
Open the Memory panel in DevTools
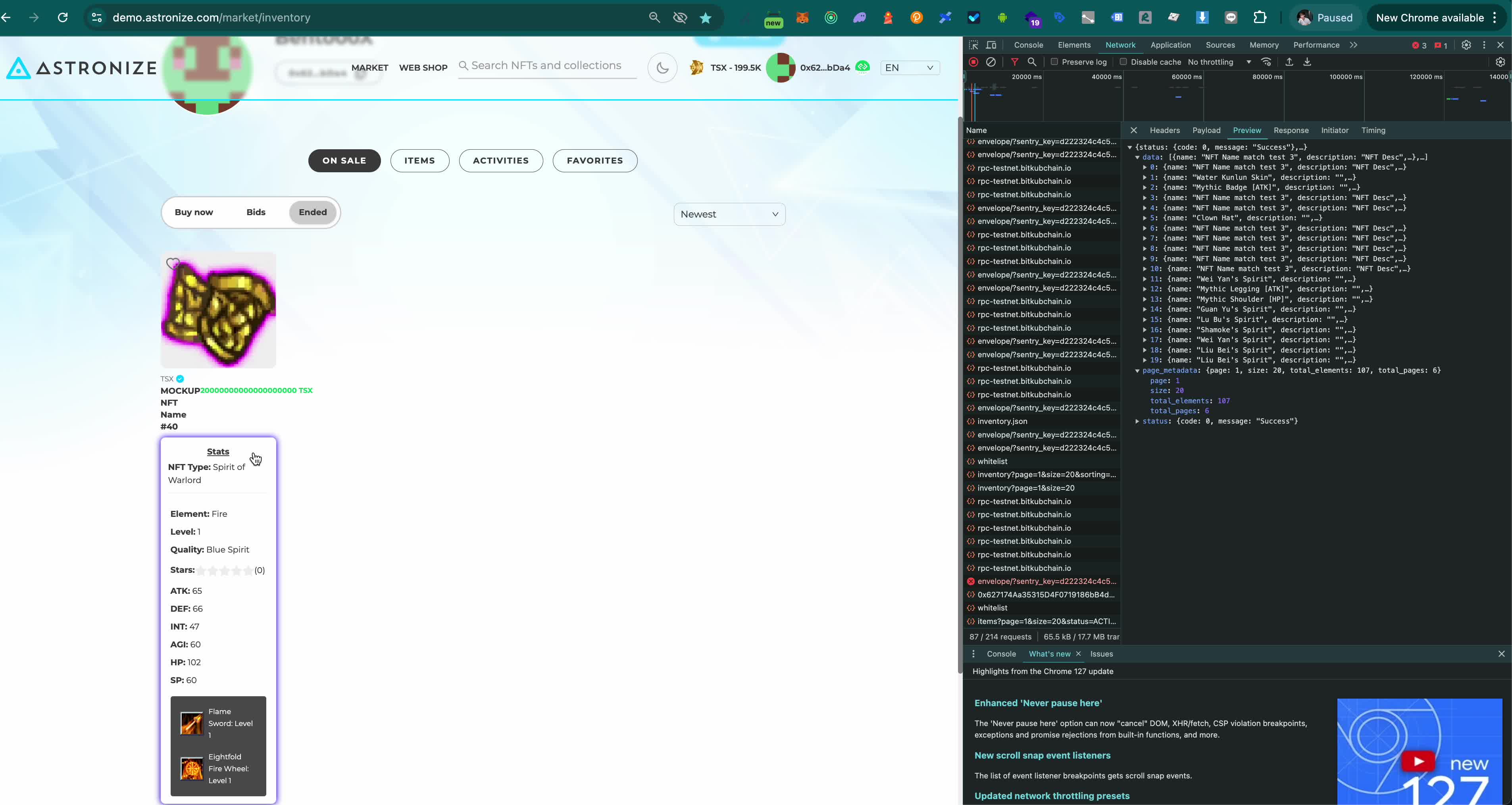click(x=1264, y=45)
